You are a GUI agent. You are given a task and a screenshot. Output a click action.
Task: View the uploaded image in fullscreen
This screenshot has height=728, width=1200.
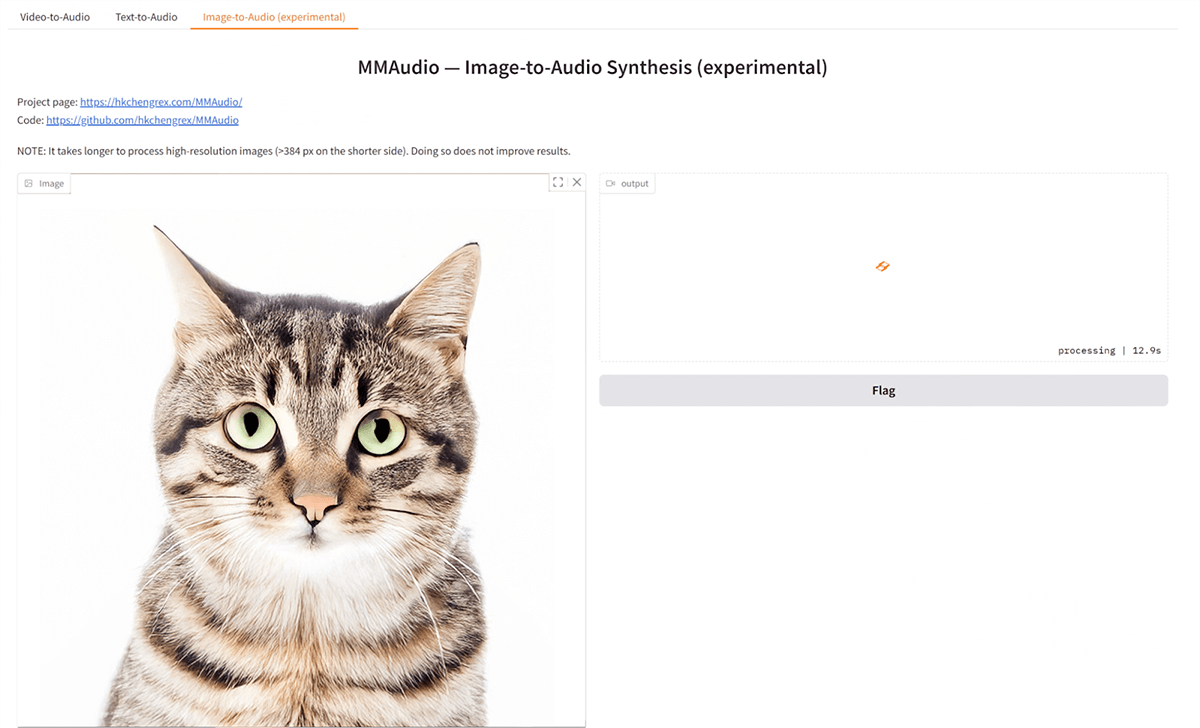pos(558,182)
